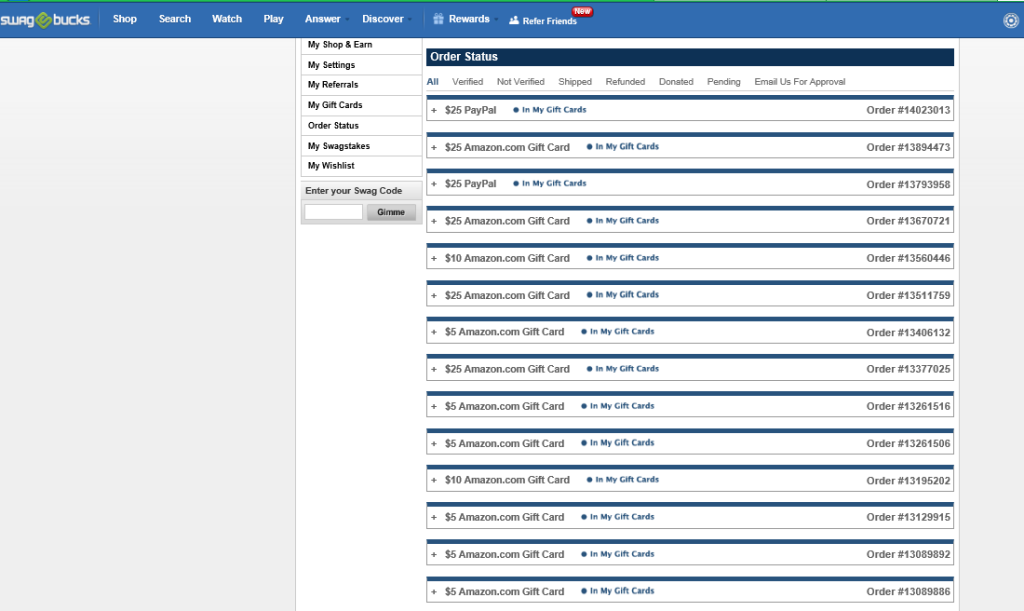Expand order #13377025 with the plus sign
The image size is (1024, 611).
tap(434, 369)
